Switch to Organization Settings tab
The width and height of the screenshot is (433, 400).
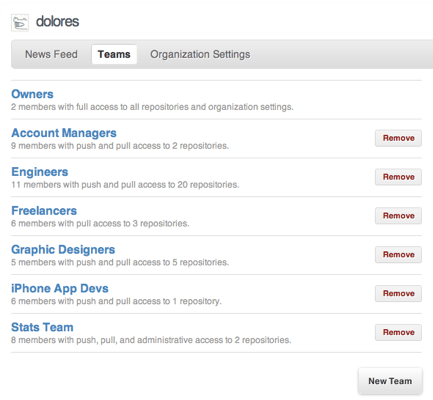(x=200, y=54)
